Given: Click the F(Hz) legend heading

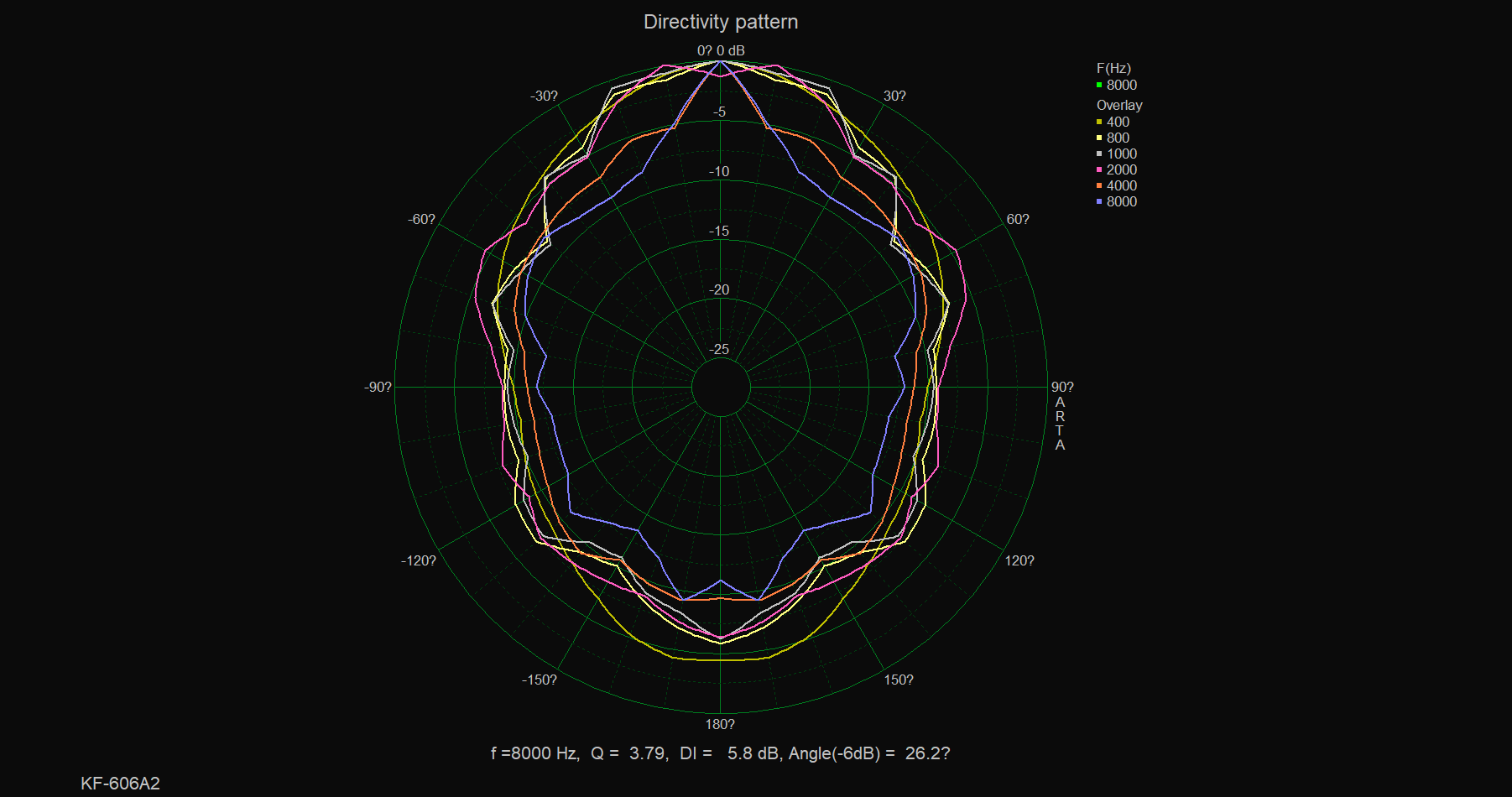Looking at the screenshot, I should tap(1113, 68).
